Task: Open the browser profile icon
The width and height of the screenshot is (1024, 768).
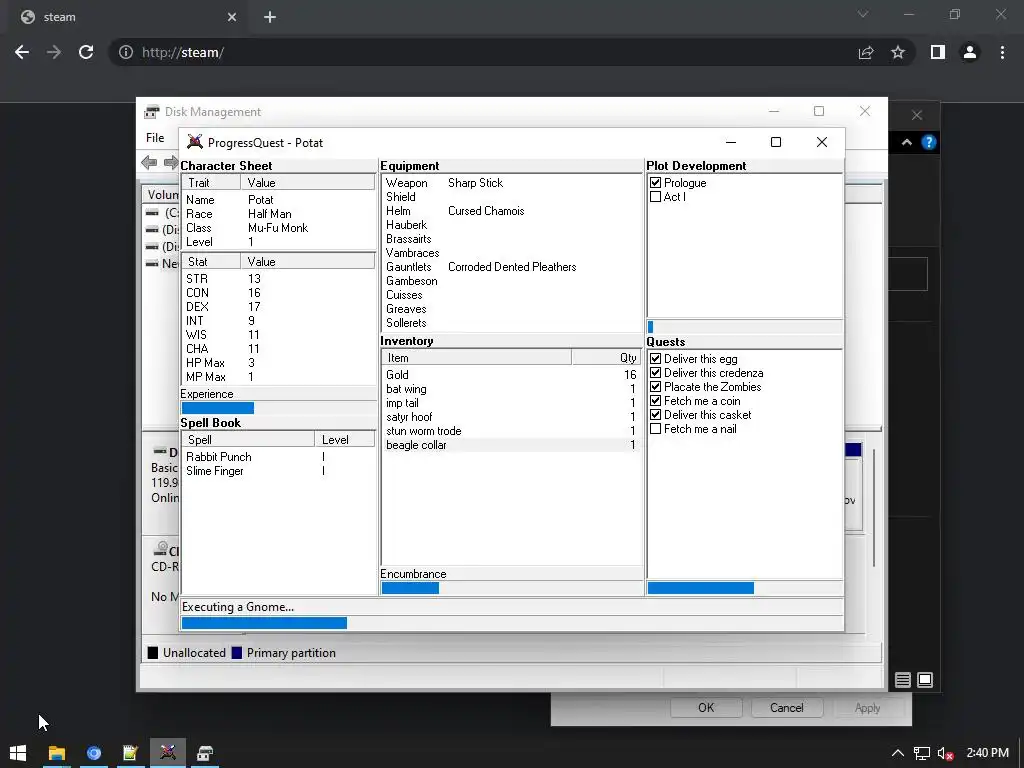Action: (x=970, y=52)
